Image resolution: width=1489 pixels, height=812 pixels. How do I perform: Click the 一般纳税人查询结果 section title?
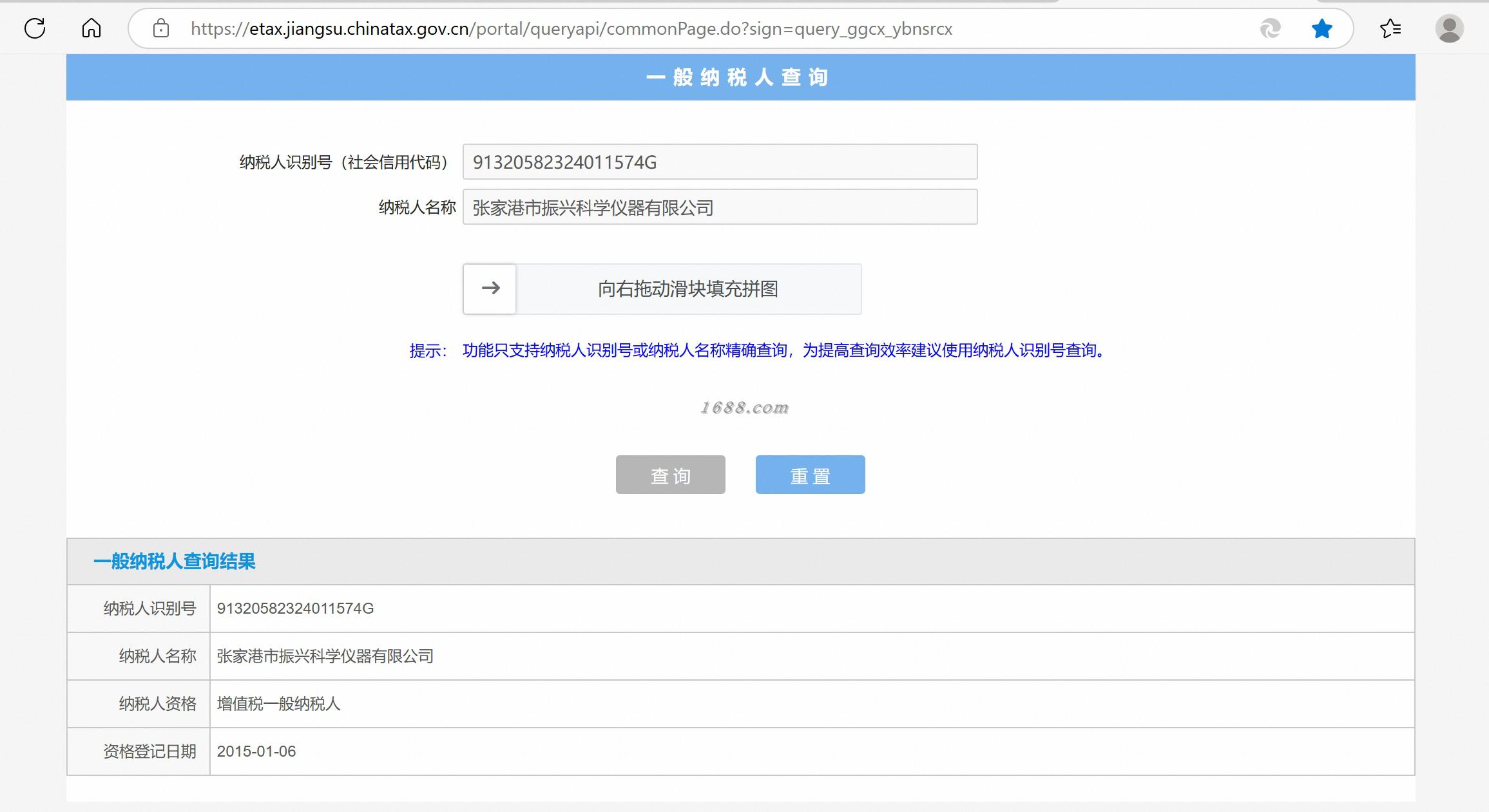coord(175,562)
